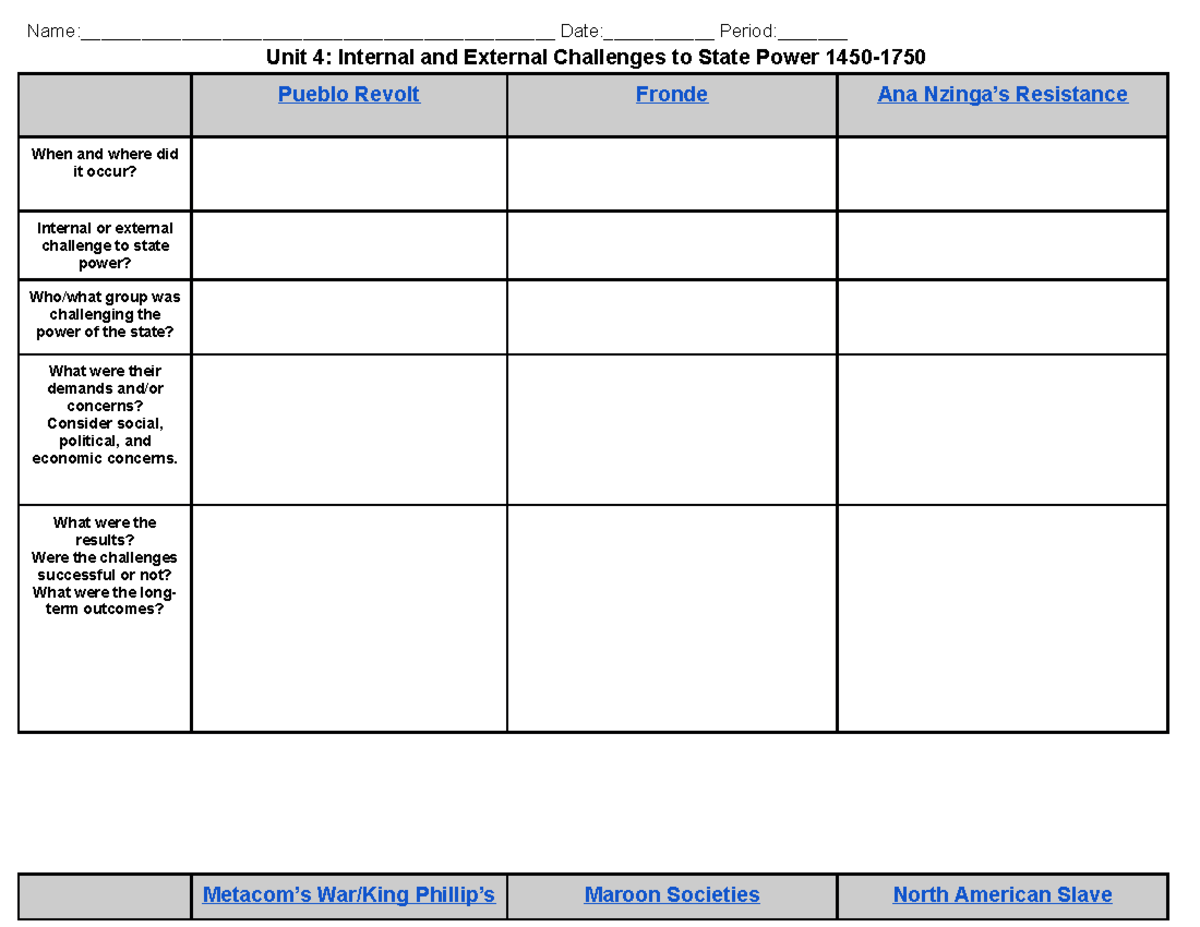Click the 'What were the results?' row header
This screenshot has height=927, width=1200.
[x=104, y=565]
